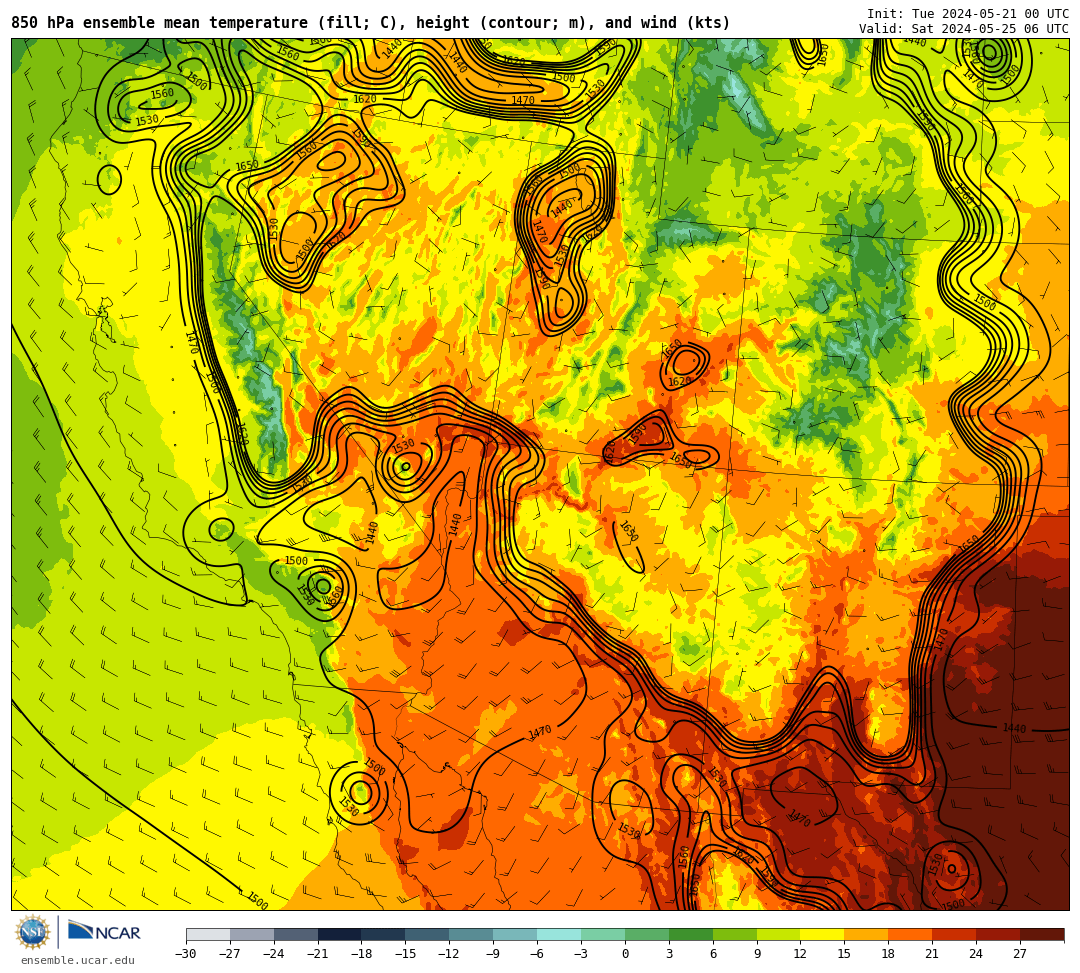Click the 27 colorbar tick label

[1020, 954]
